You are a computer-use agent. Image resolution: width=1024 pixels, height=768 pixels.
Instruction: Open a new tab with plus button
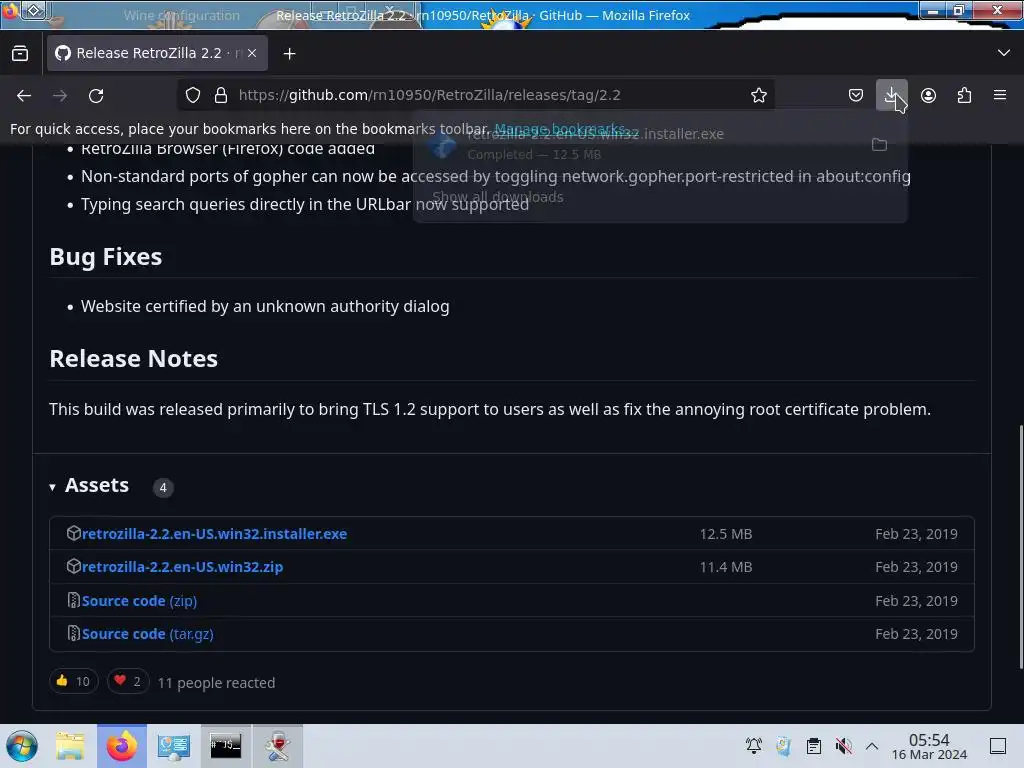(x=289, y=54)
